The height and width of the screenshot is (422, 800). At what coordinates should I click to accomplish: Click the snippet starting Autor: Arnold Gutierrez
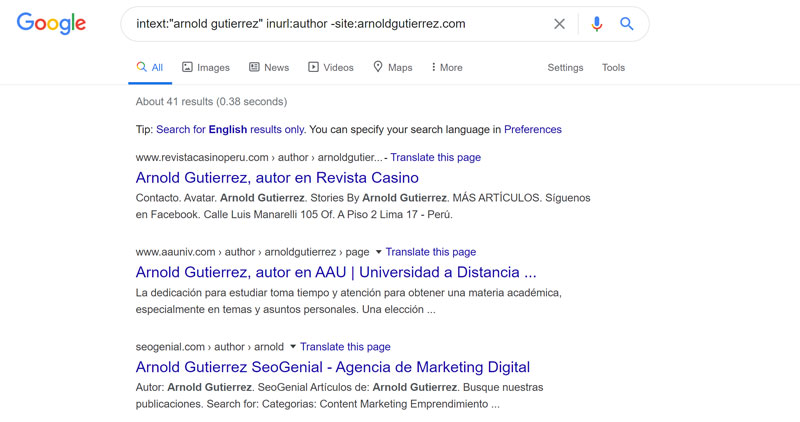pyautogui.click(x=339, y=395)
